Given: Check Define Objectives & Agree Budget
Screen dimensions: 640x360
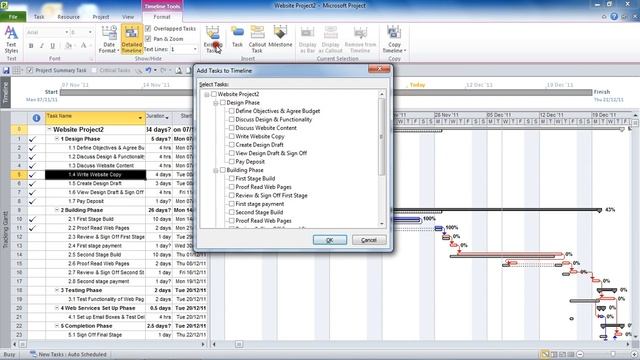Looking at the screenshot, I should coord(231,111).
